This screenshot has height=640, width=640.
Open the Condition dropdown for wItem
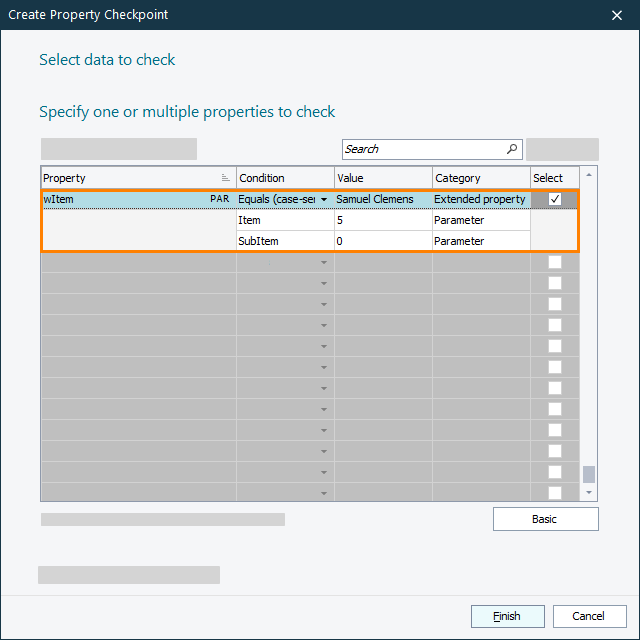click(324, 200)
